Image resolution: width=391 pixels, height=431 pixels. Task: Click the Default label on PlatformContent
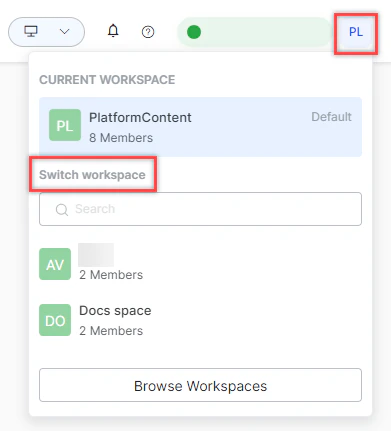tap(331, 117)
